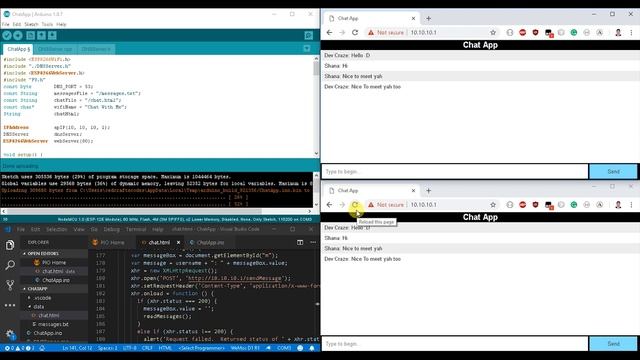
Task: Open the CRLF line-ending selector
Action: (147, 348)
